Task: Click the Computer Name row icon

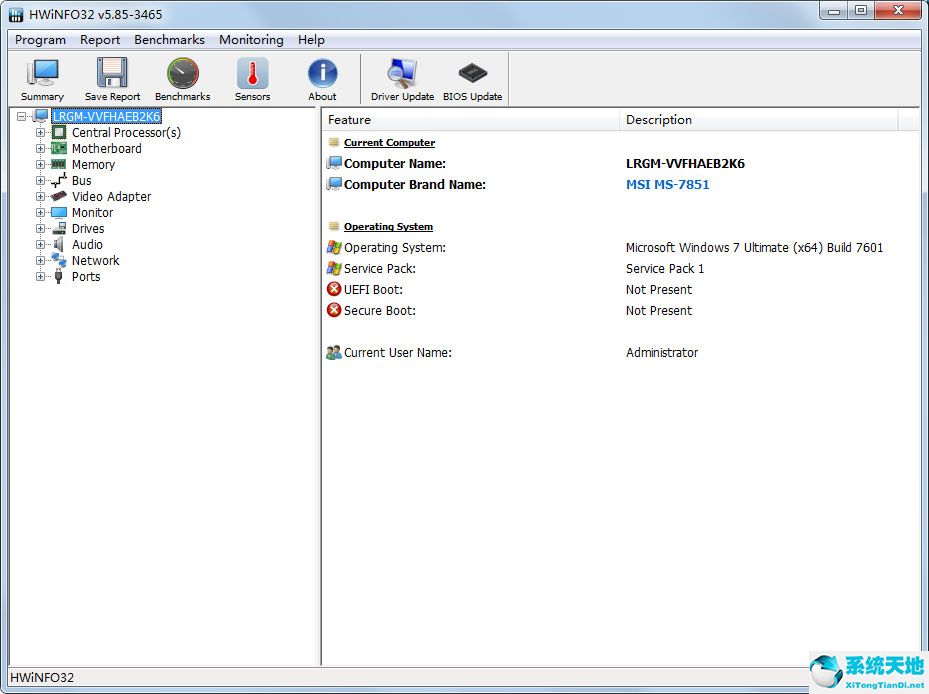Action: tap(334, 163)
